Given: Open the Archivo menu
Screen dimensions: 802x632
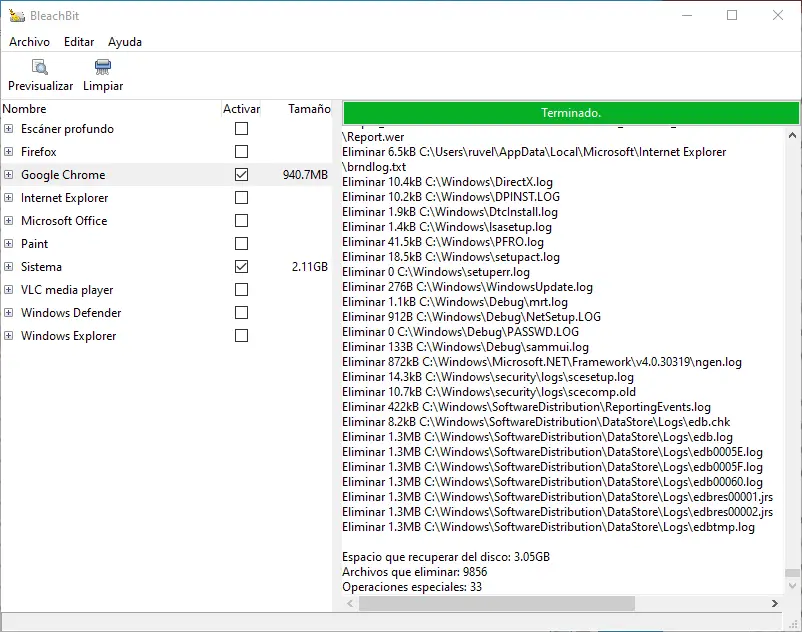Looking at the screenshot, I should click(29, 42).
